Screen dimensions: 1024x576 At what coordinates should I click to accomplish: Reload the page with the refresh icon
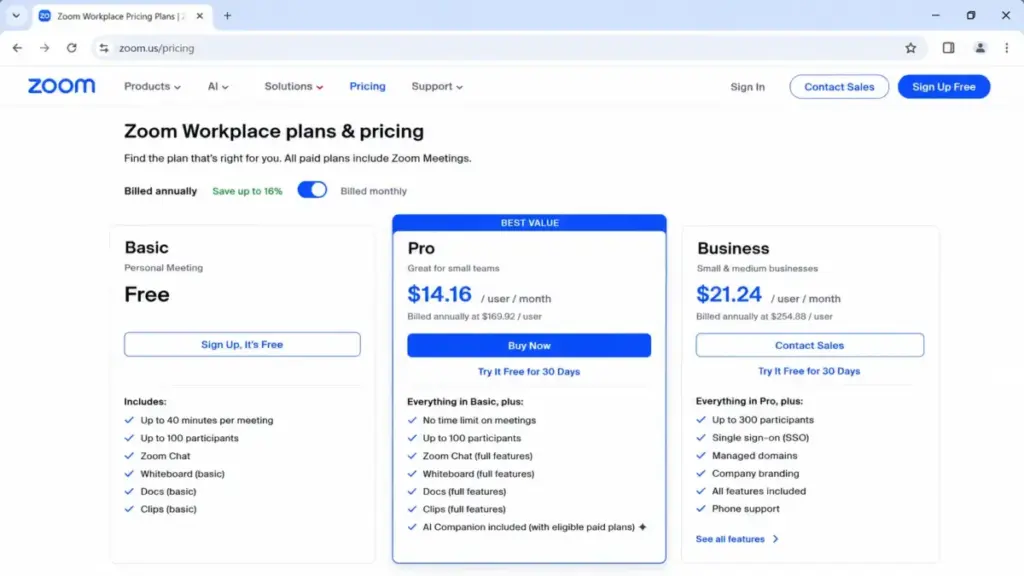72,48
